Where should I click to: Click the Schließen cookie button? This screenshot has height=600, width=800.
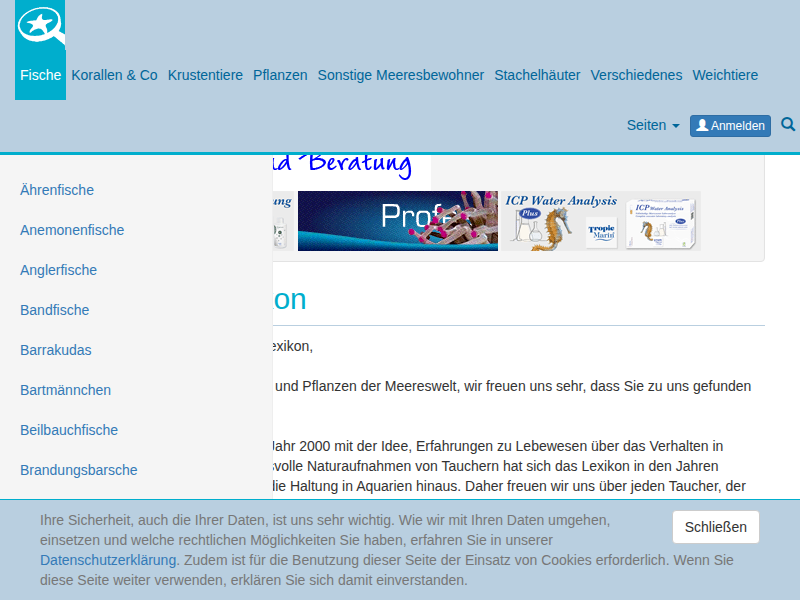click(x=715, y=527)
